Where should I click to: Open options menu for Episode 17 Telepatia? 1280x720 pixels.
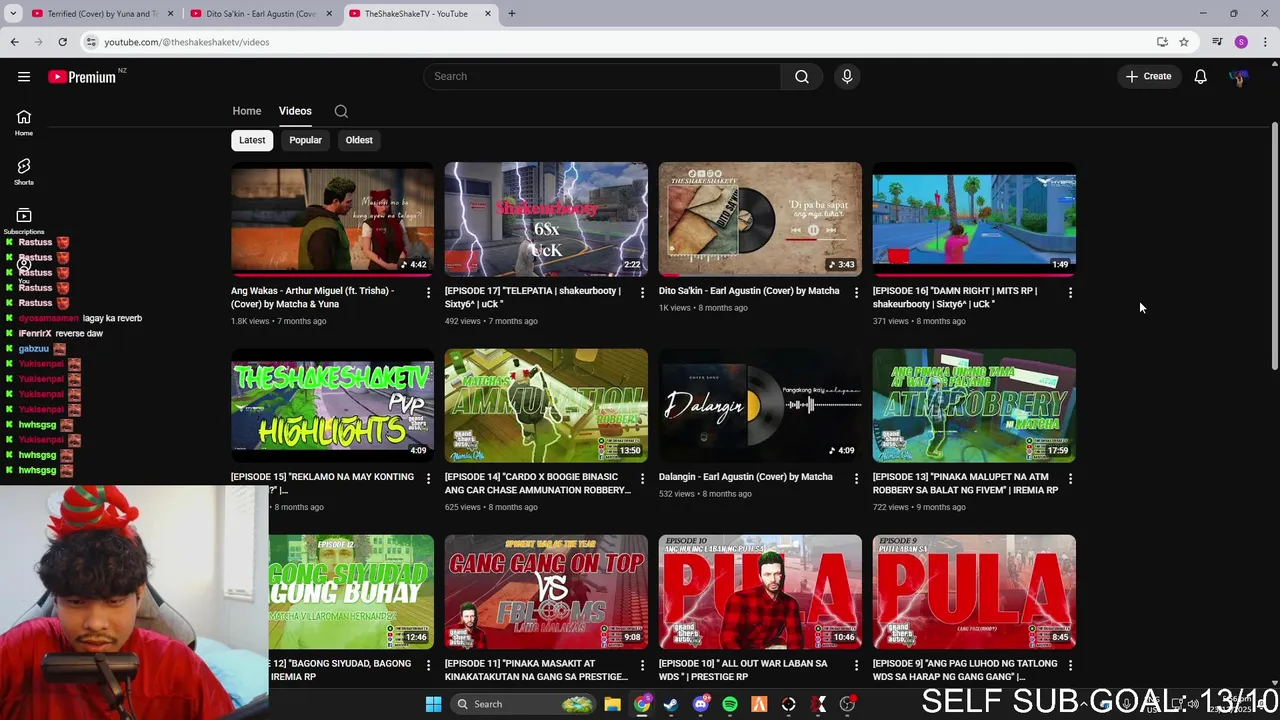pos(642,293)
